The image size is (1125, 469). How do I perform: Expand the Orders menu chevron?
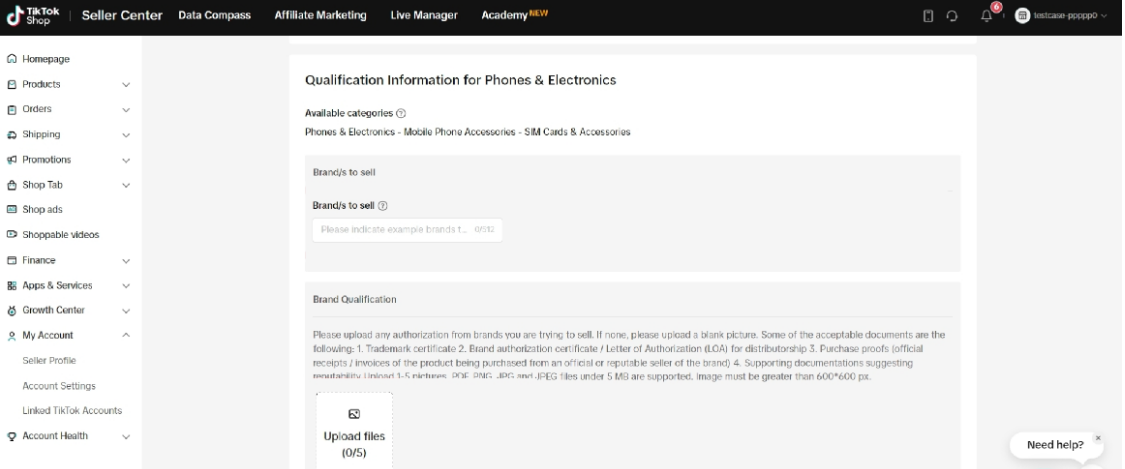126,110
